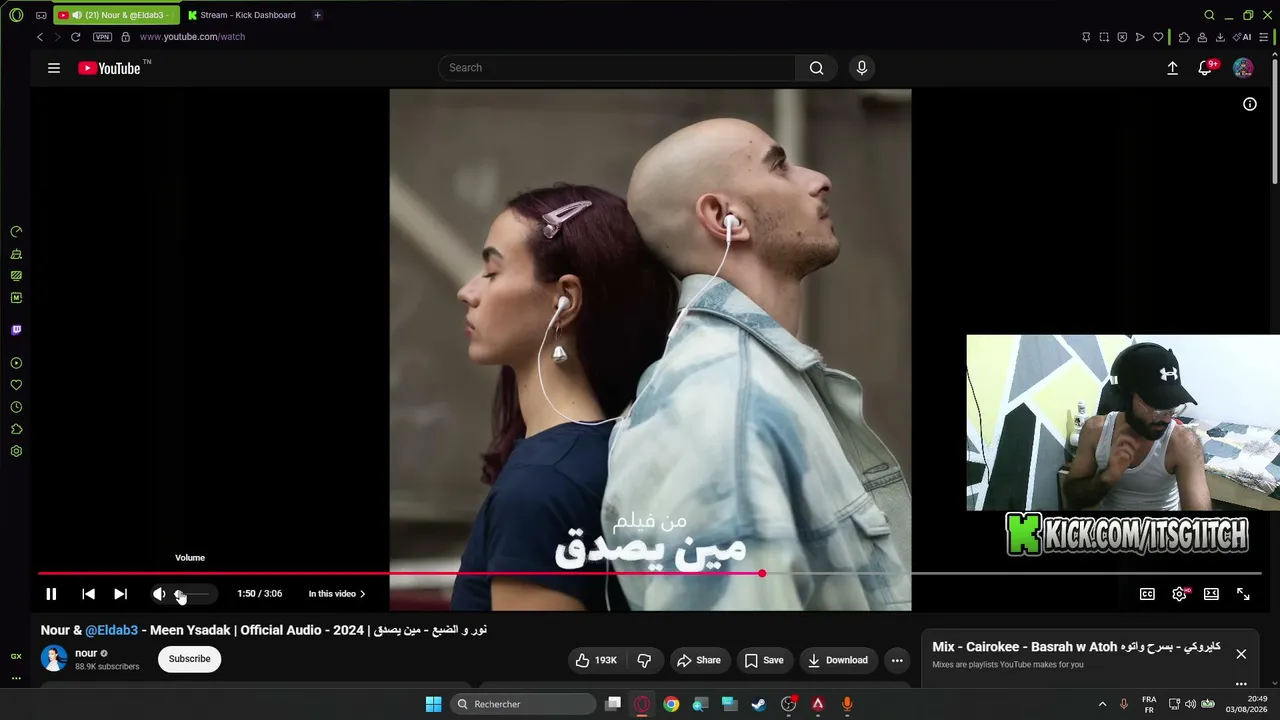The image size is (1280, 720).
Task: Open browser extensions puzzle icon
Action: (1184, 37)
